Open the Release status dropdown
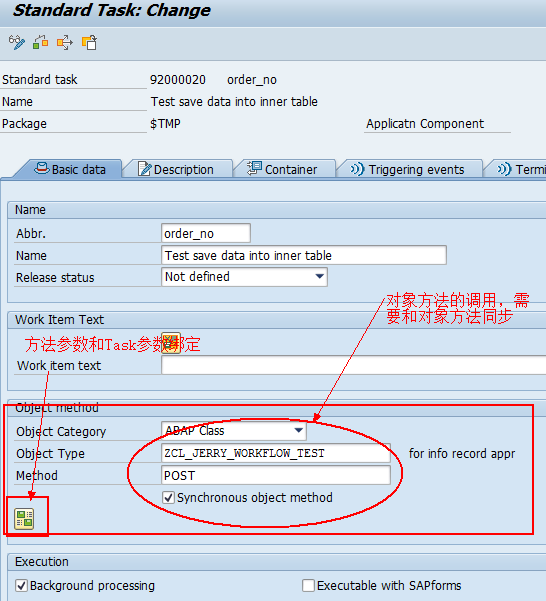This screenshot has height=601, width=546. [x=320, y=276]
